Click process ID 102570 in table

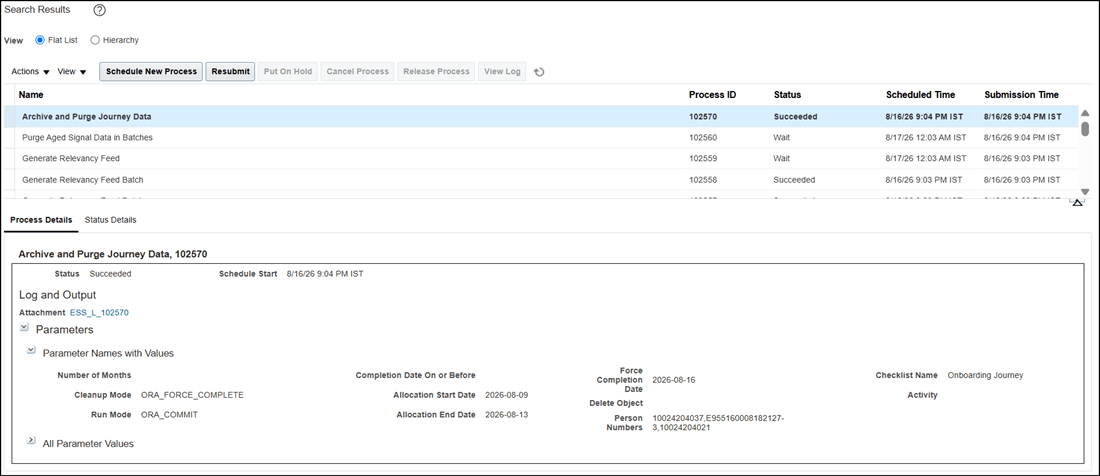[x=703, y=116]
